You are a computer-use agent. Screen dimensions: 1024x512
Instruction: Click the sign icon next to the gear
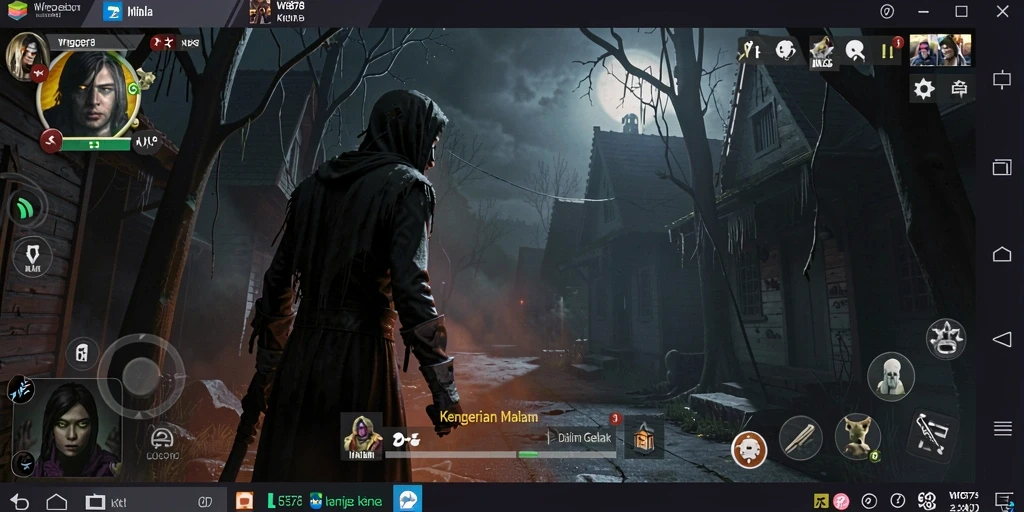tap(959, 89)
